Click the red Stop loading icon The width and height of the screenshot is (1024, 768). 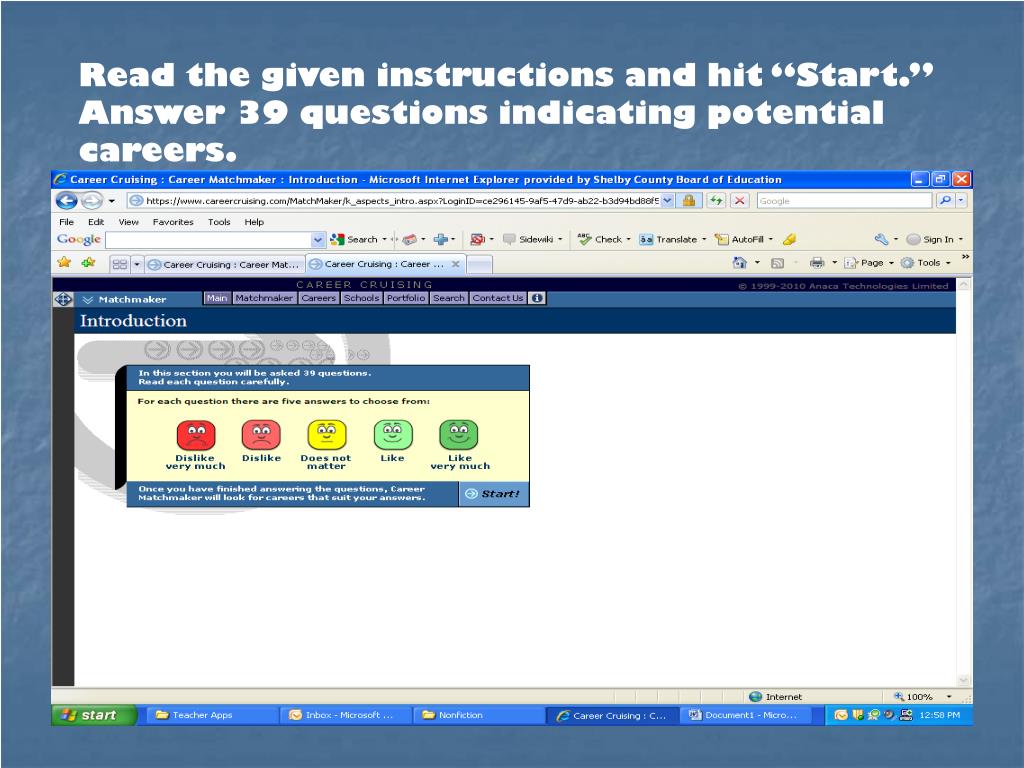739,201
